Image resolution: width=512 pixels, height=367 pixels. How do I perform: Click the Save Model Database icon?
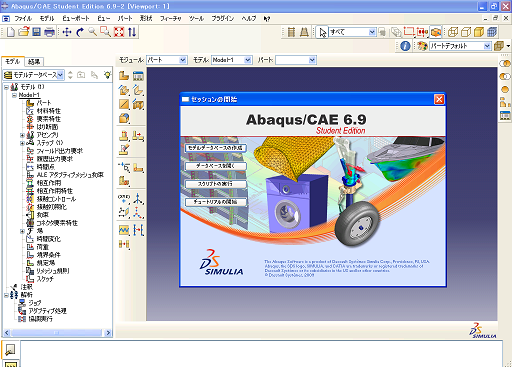point(36,32)
